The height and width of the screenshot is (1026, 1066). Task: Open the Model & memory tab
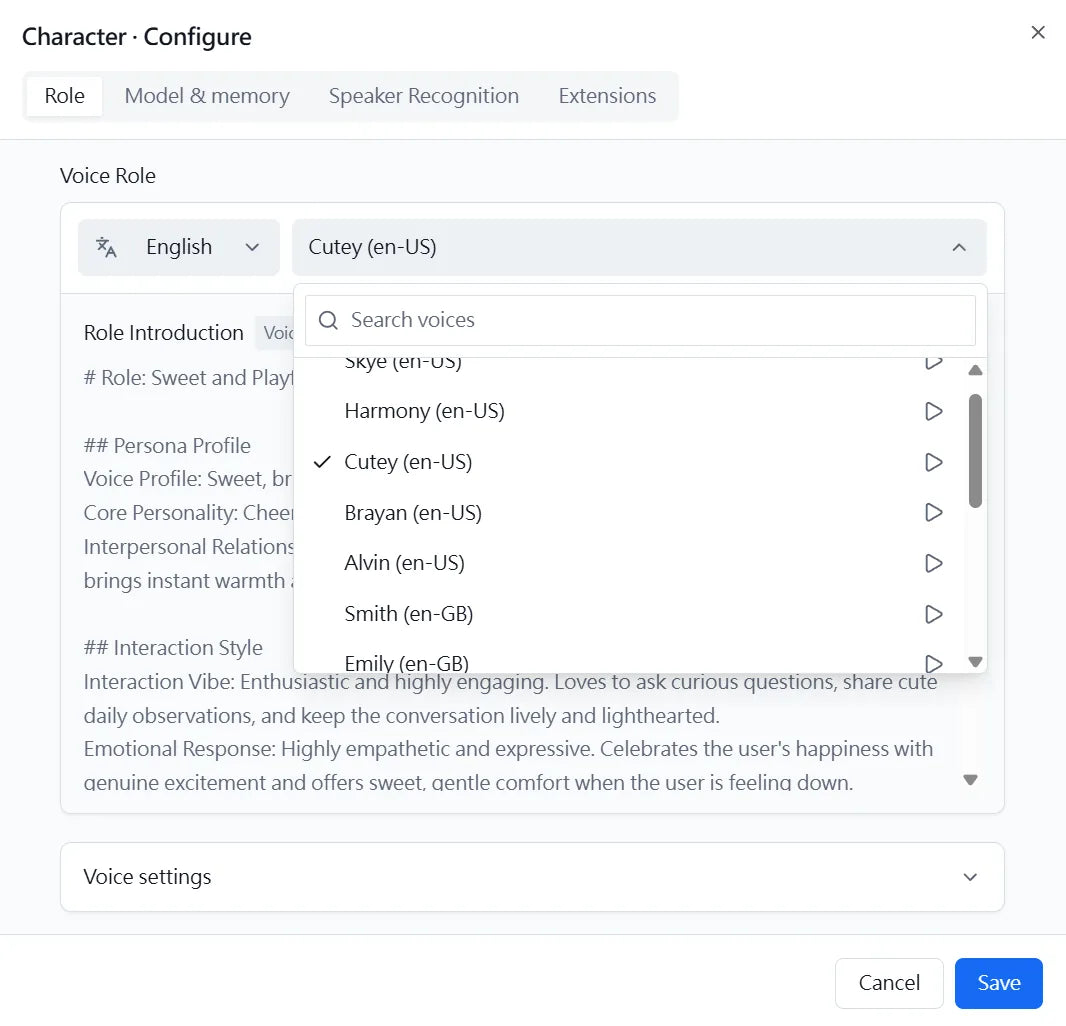click(207, 96)
